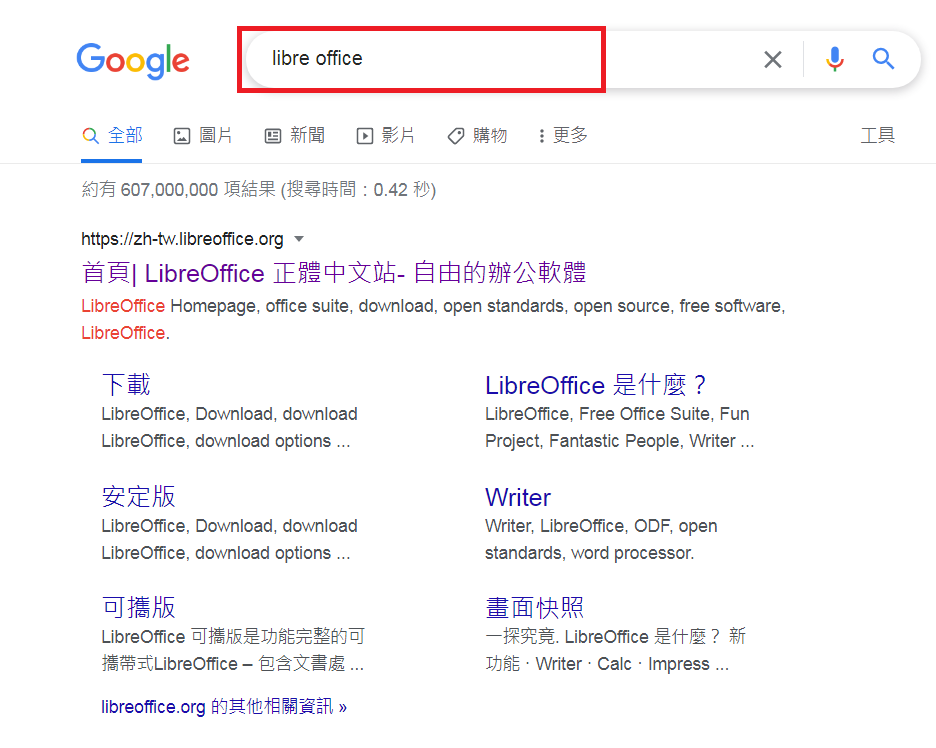The height and width of the screenshot is (748, 936).
Task: Open the 可攜版 sitelink
Action: tap(138, 608)
